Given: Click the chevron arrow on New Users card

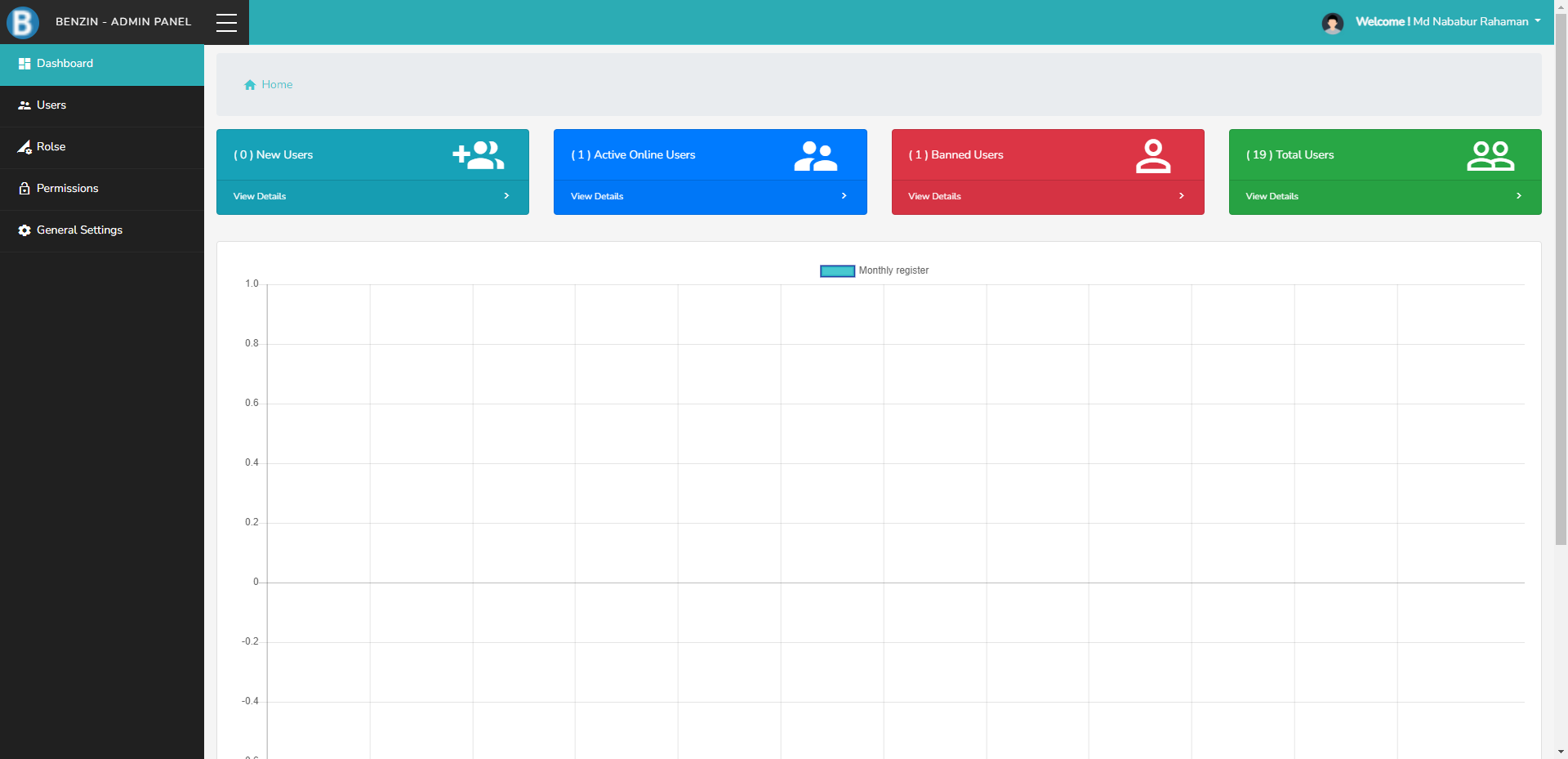Looking at the screenshot, I should (506, 196).
